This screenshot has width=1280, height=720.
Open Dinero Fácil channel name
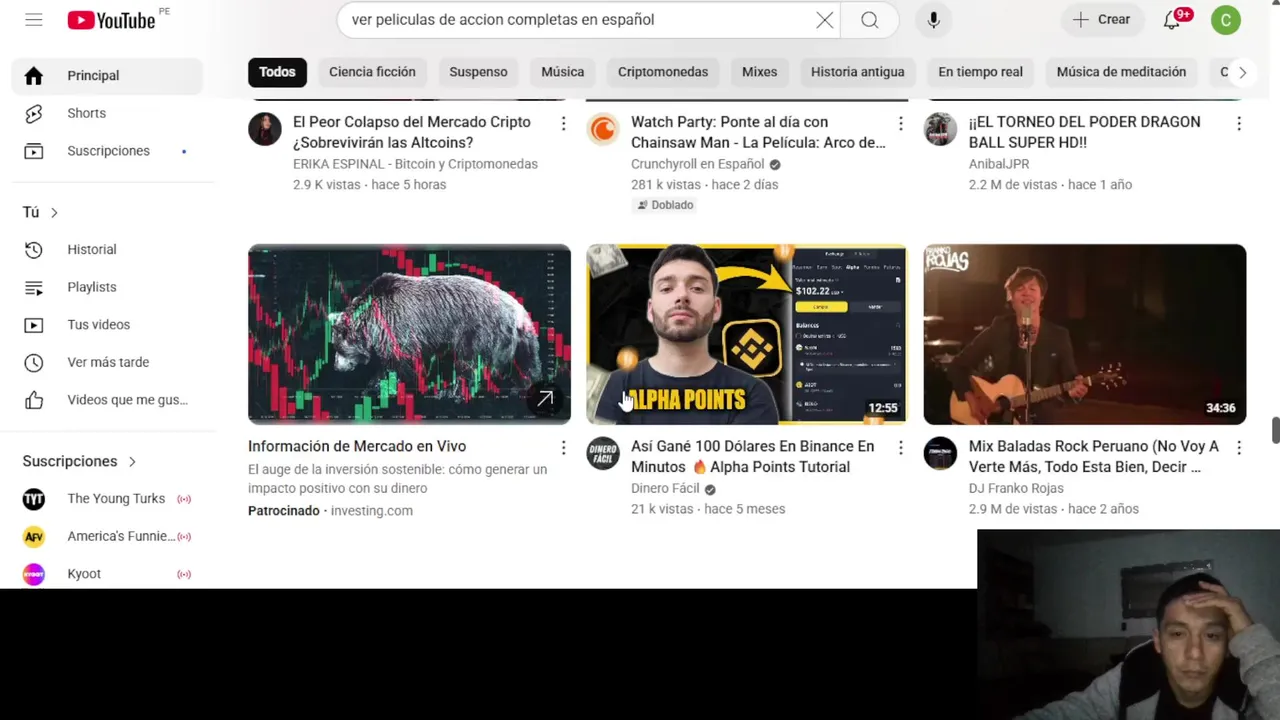(665, 488)
